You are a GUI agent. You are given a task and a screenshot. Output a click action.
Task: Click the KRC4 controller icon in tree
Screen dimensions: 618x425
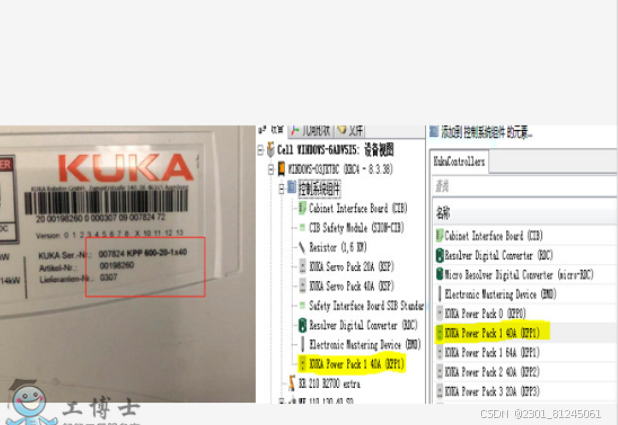coord(281,169)
